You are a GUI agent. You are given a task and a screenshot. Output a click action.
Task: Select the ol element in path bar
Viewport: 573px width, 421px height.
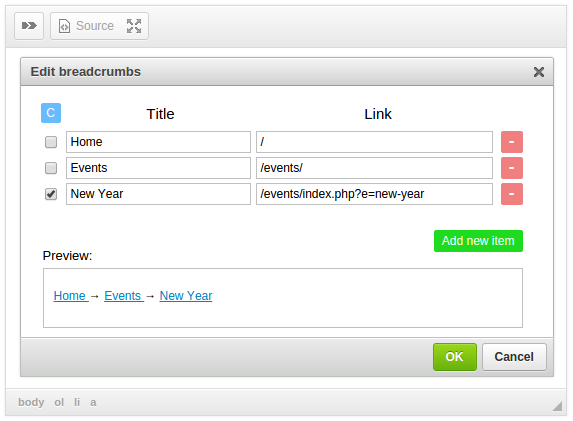coord(59,402)
